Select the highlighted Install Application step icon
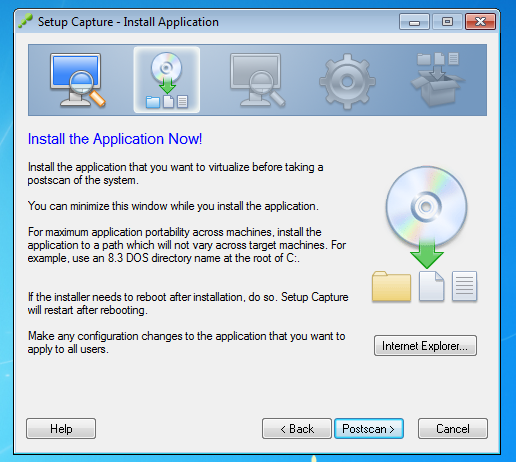This screenshot has width=516, height=462. pyautogui.click(x=167, y=80)
